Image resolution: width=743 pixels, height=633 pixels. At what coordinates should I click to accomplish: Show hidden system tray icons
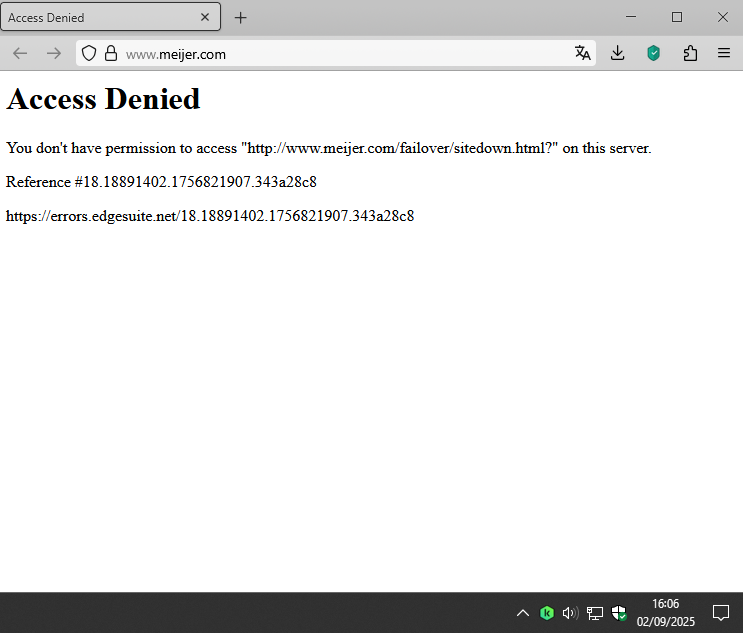[x=523, y=613]
